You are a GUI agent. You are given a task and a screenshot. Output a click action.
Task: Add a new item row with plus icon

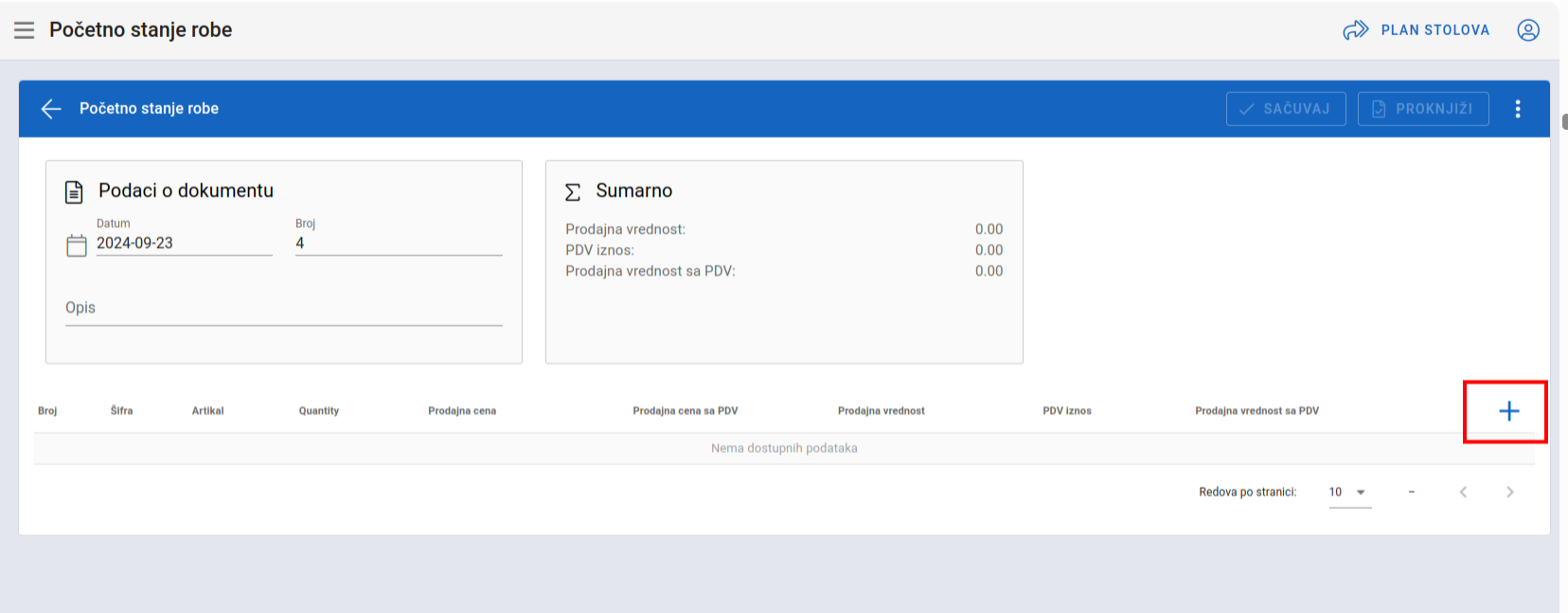point(1509,411)
